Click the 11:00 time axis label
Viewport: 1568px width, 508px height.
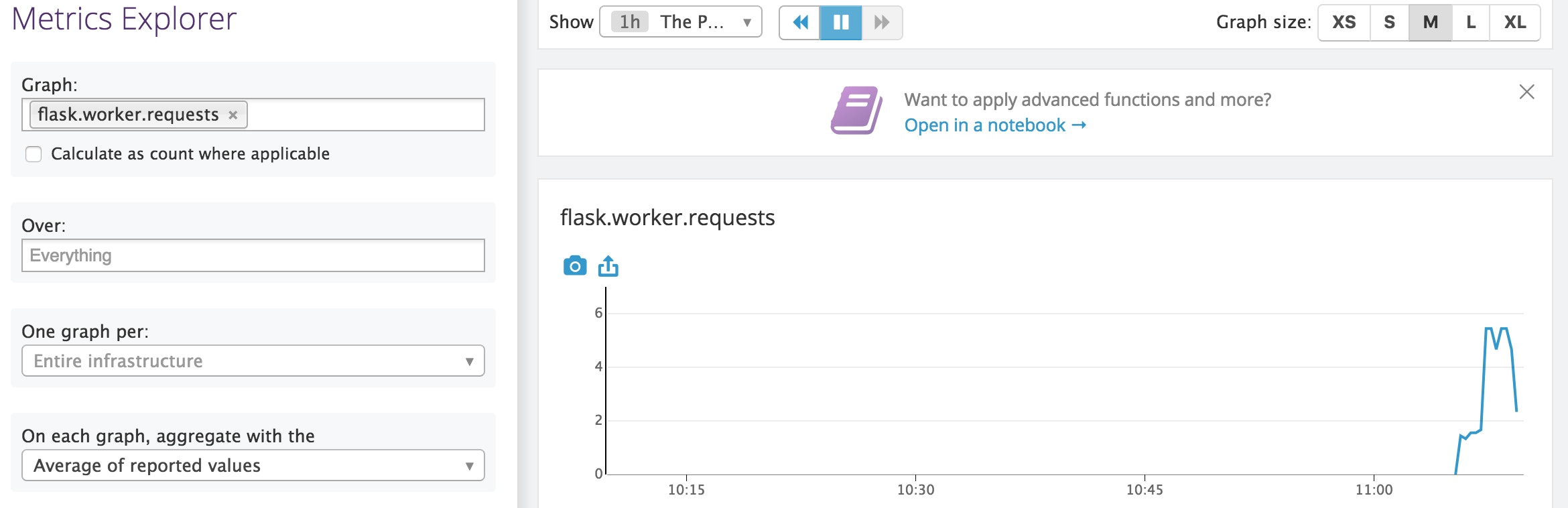1374,490
